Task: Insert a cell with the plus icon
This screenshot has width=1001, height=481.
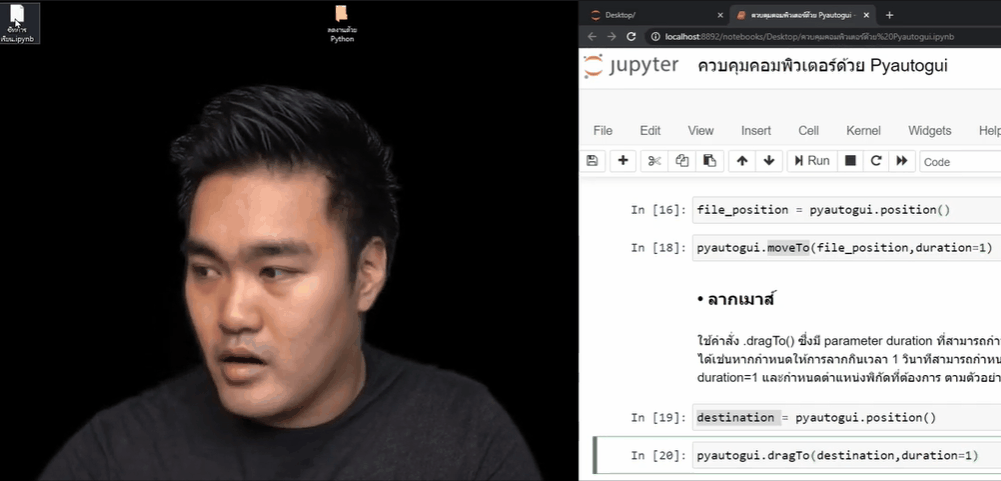Action: (x=623, y=161)
